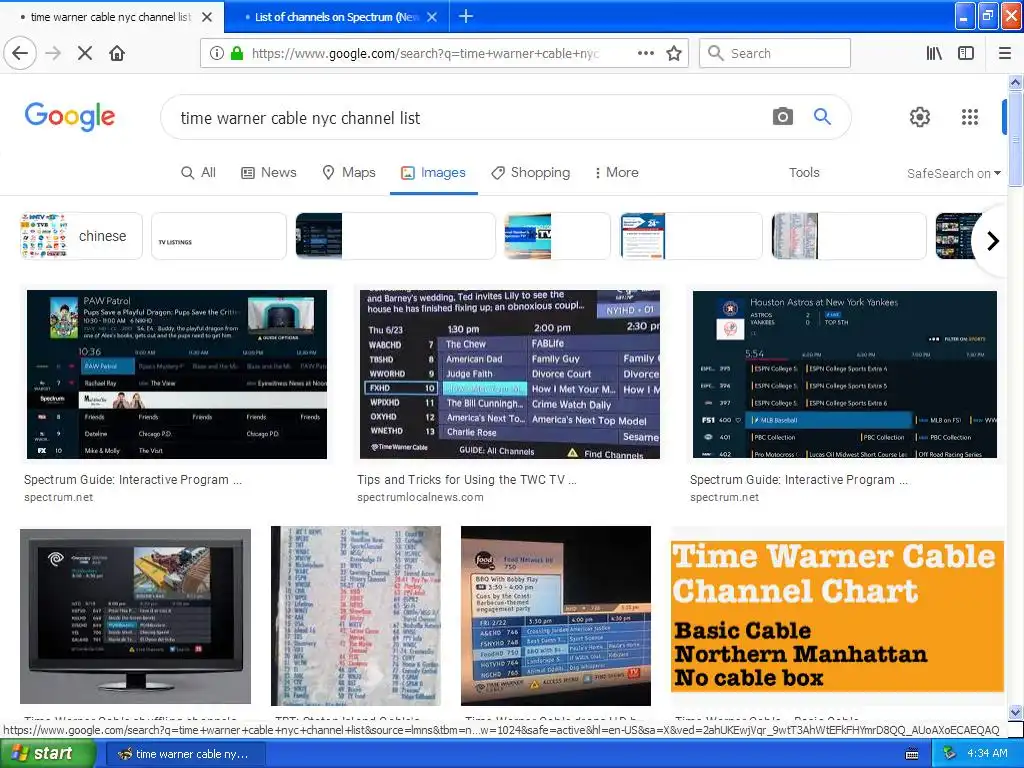
Task: Click the keyboard icon in system tray
Action: (912, 754)
